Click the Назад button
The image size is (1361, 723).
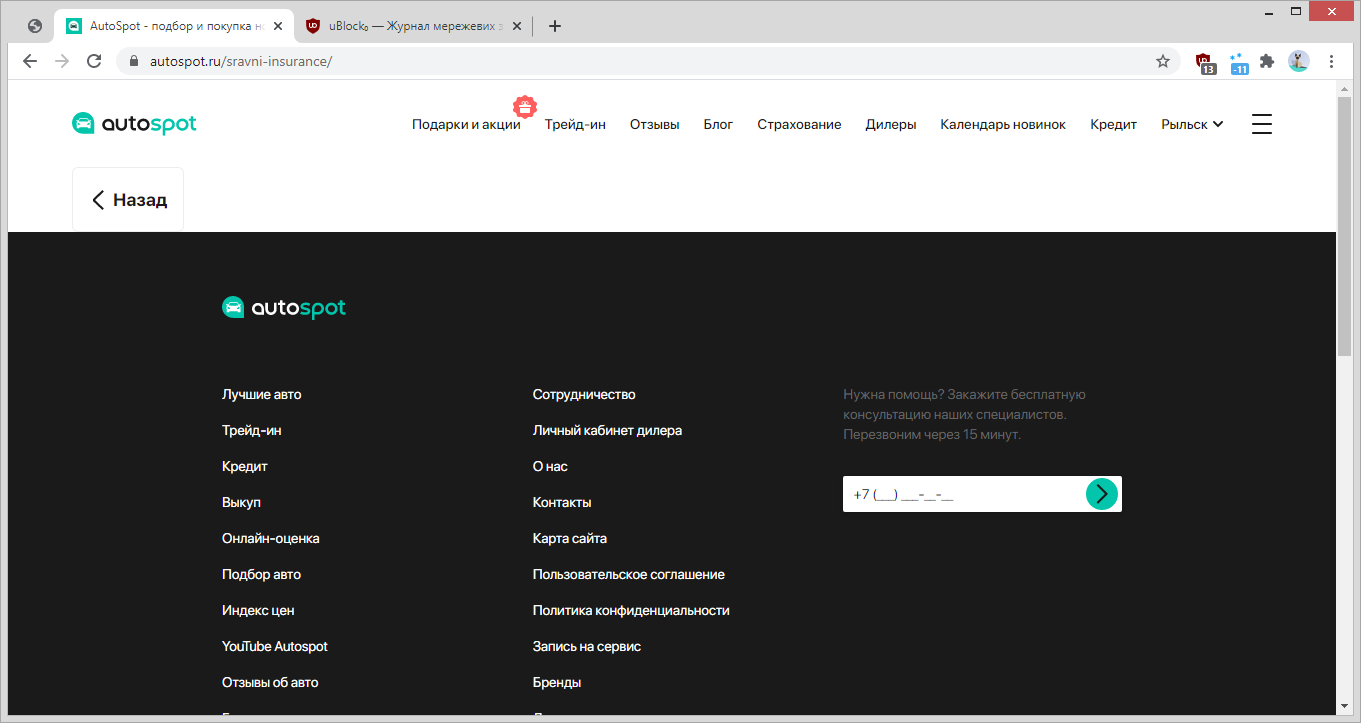(127, 199)
